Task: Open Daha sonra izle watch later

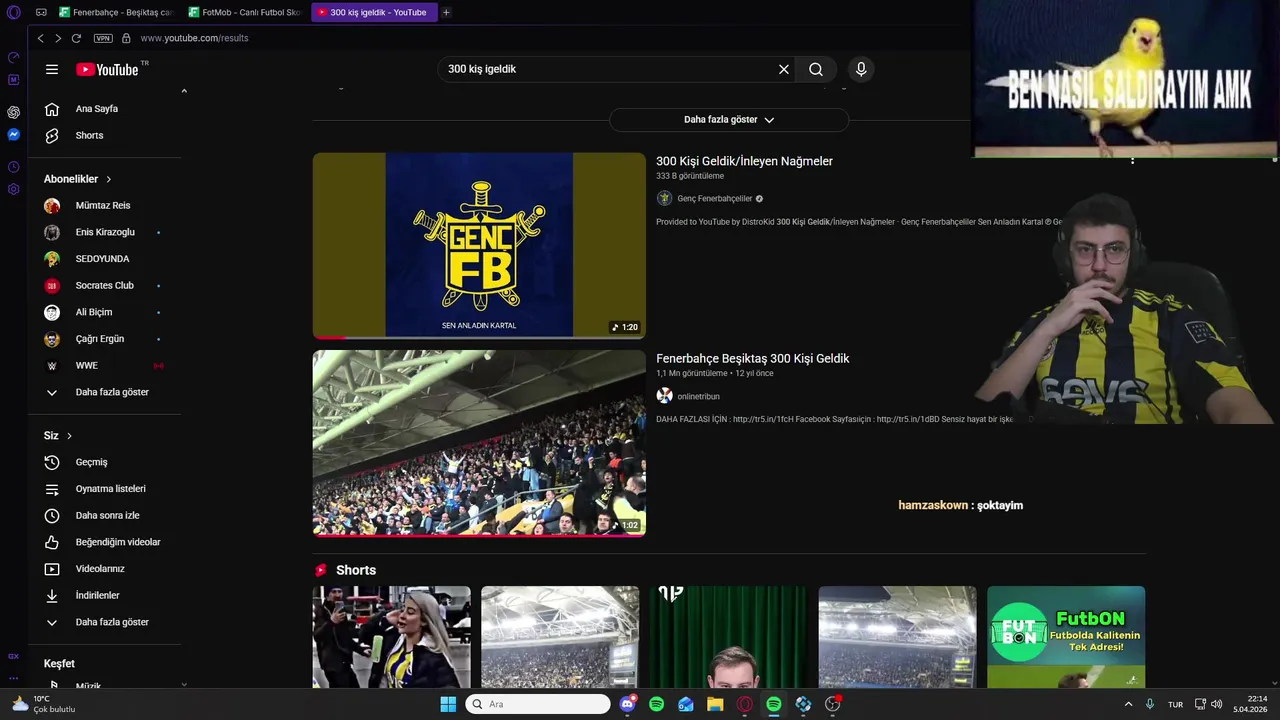Action: 107,515
